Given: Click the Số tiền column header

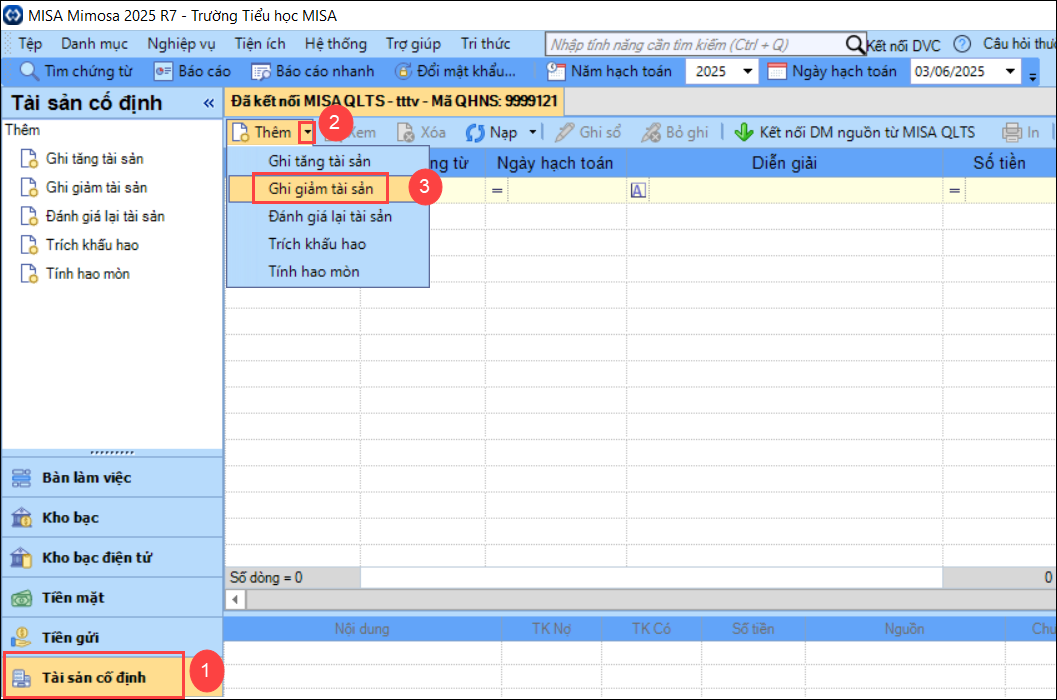Looking at the screenshot, I should pos(1000,163).
